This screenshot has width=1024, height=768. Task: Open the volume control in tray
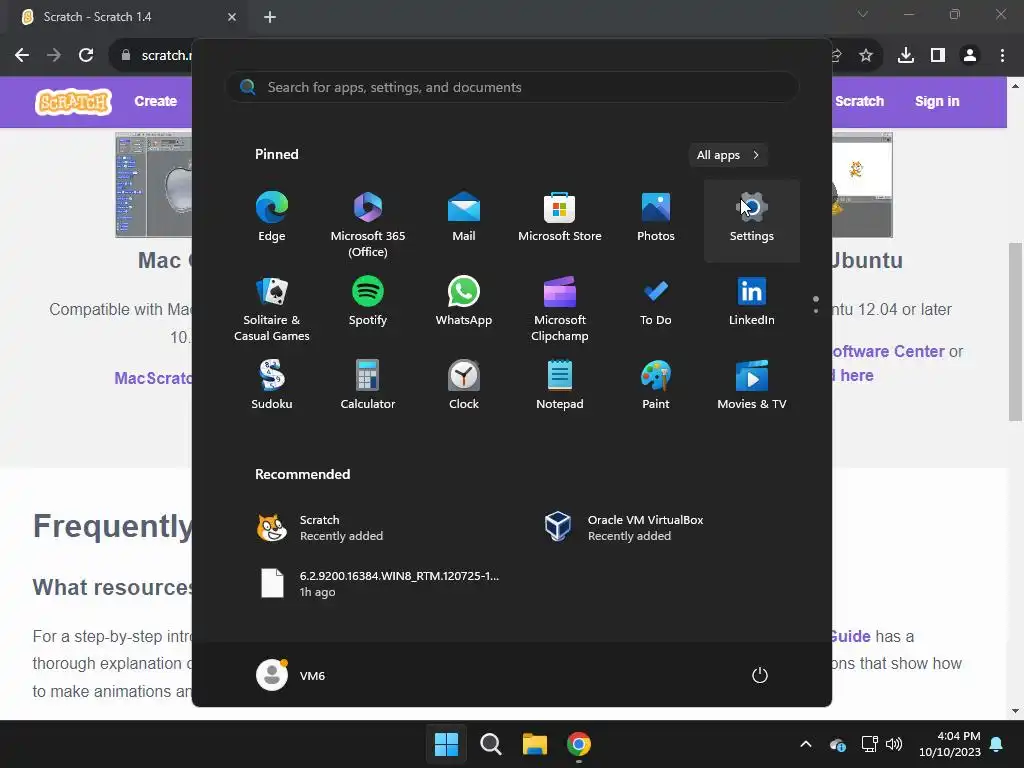894,744
